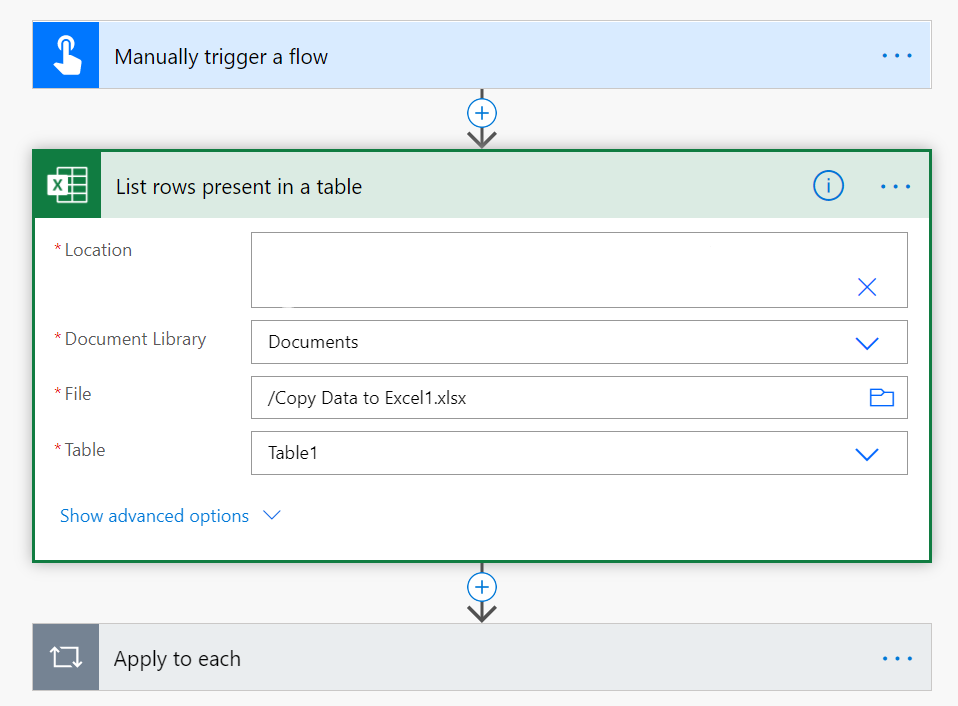Open the info icon on List rows action

828,185
